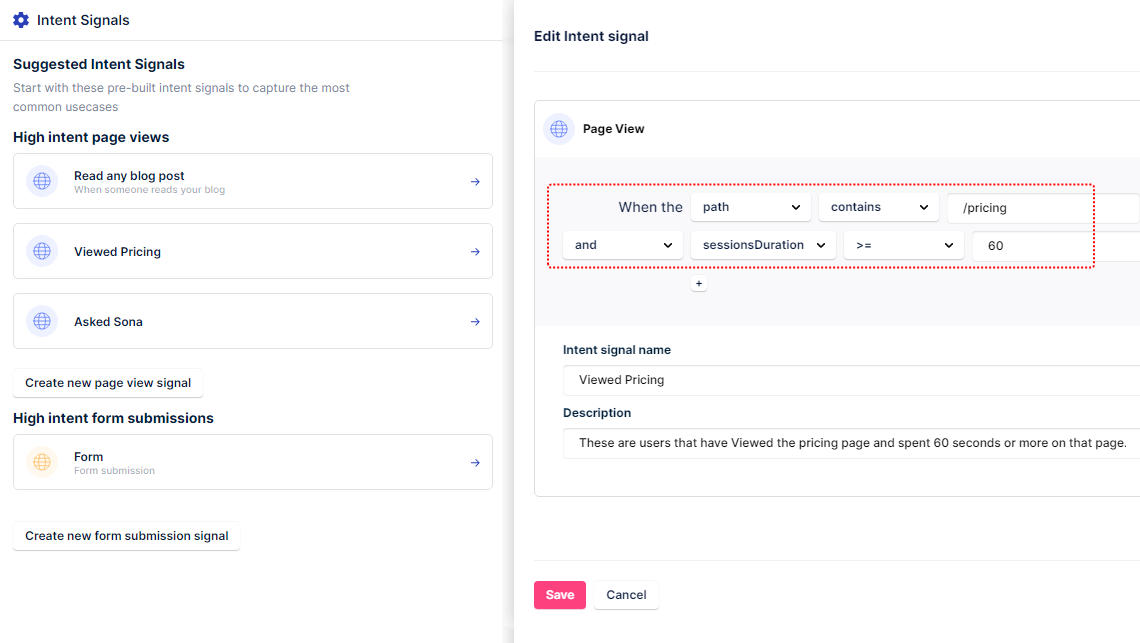Open the contains operator dropdown
1140x643 pixels.
(x=879, y=207)
